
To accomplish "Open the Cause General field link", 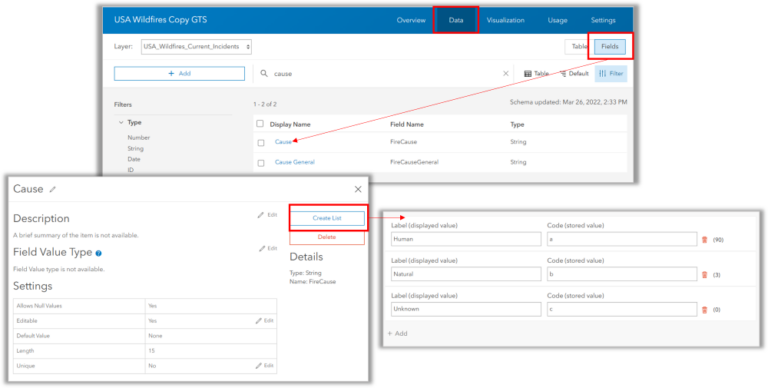I will 295,162.
